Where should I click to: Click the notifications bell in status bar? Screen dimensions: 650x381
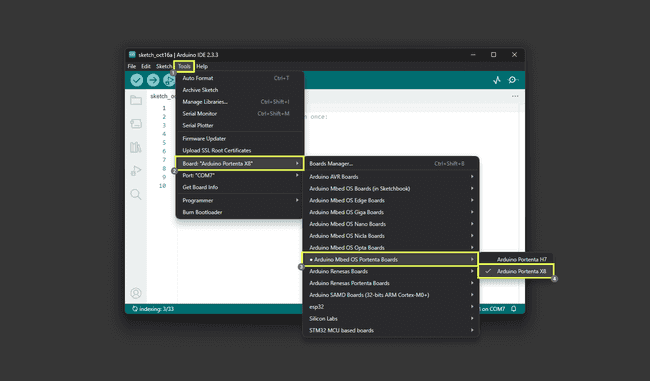coord(514,309)
